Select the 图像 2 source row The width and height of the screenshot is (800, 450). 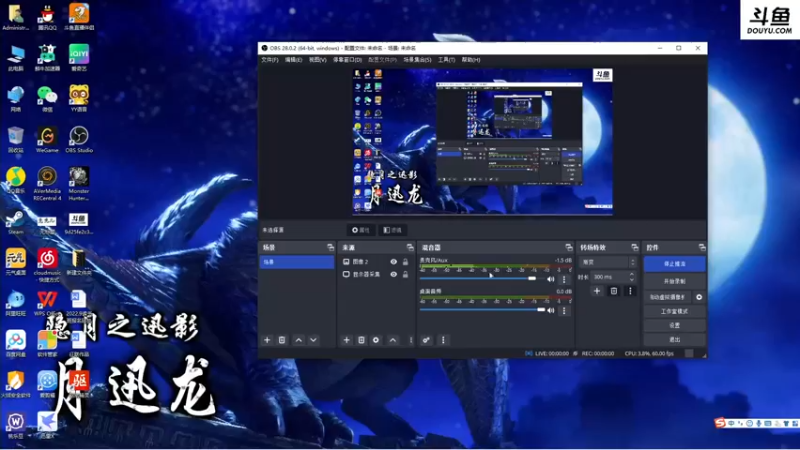(376, 262)
